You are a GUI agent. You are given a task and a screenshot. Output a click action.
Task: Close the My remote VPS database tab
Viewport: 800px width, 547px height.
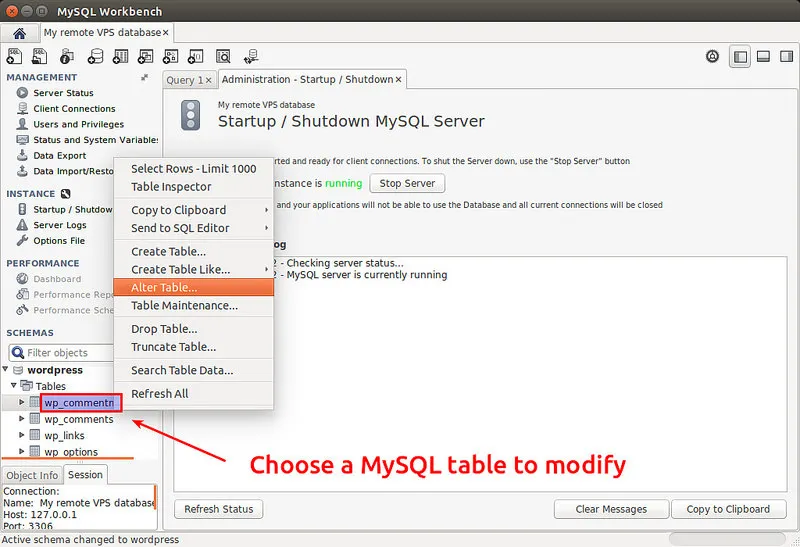tap(165, 33)
